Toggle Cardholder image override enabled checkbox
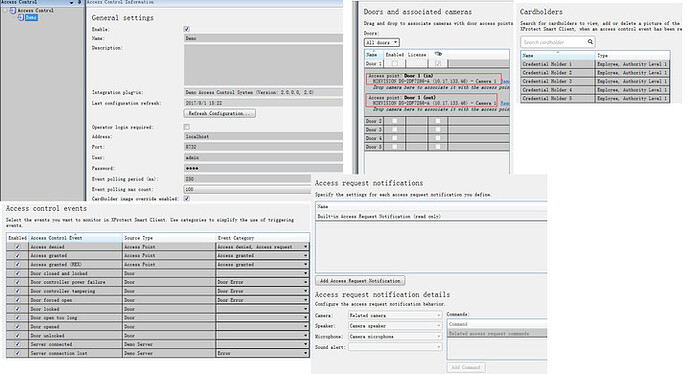 pyautogui.click(x=187, y=198)
